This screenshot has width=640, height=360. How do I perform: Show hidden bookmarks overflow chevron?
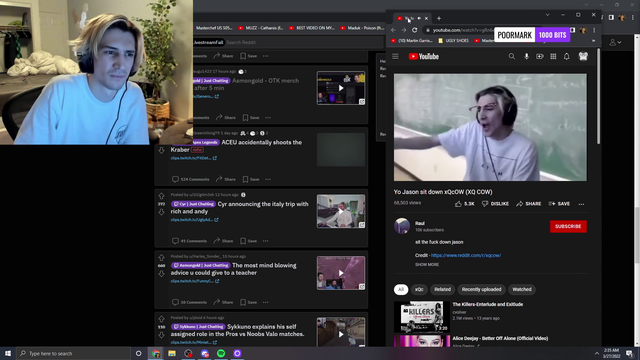(x=593, y=40)
